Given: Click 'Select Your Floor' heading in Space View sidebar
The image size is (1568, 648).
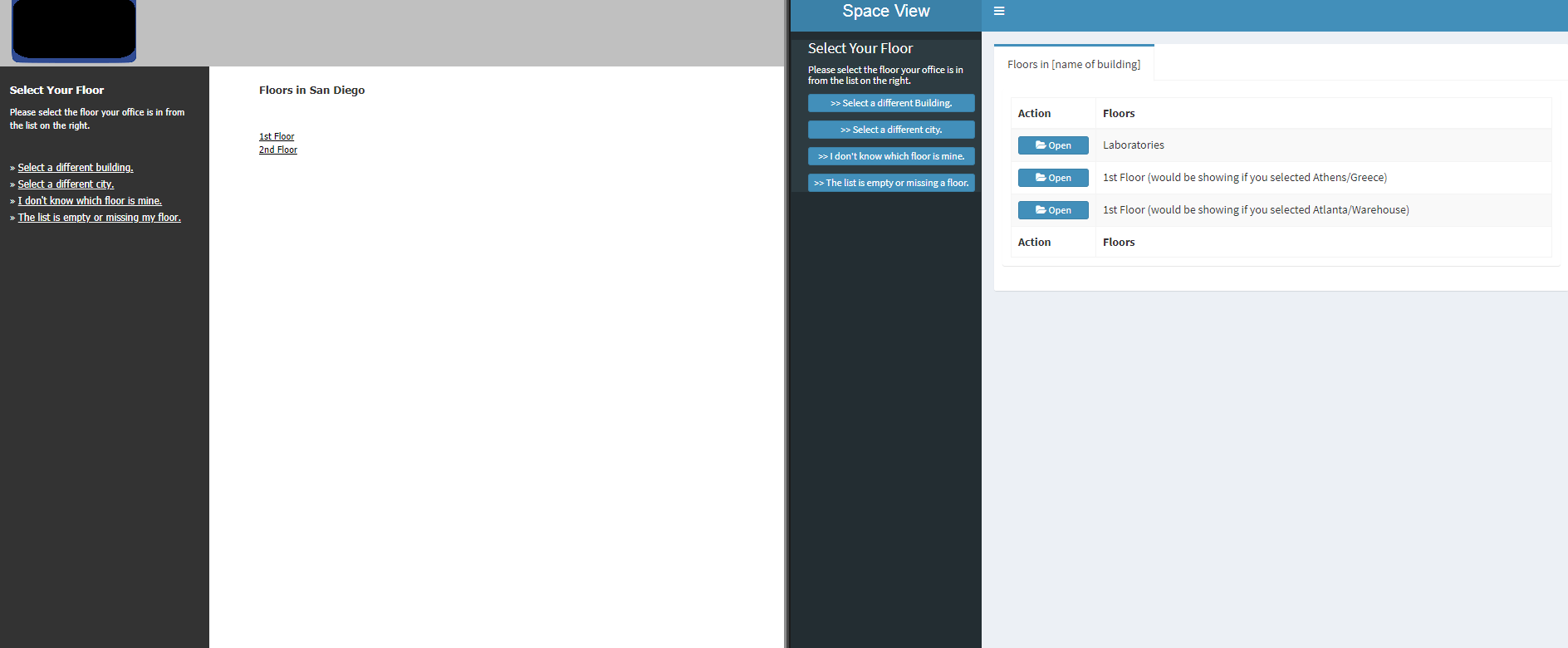Looking at the screenshot, I should pyautogui.click(x=860, y=49).
